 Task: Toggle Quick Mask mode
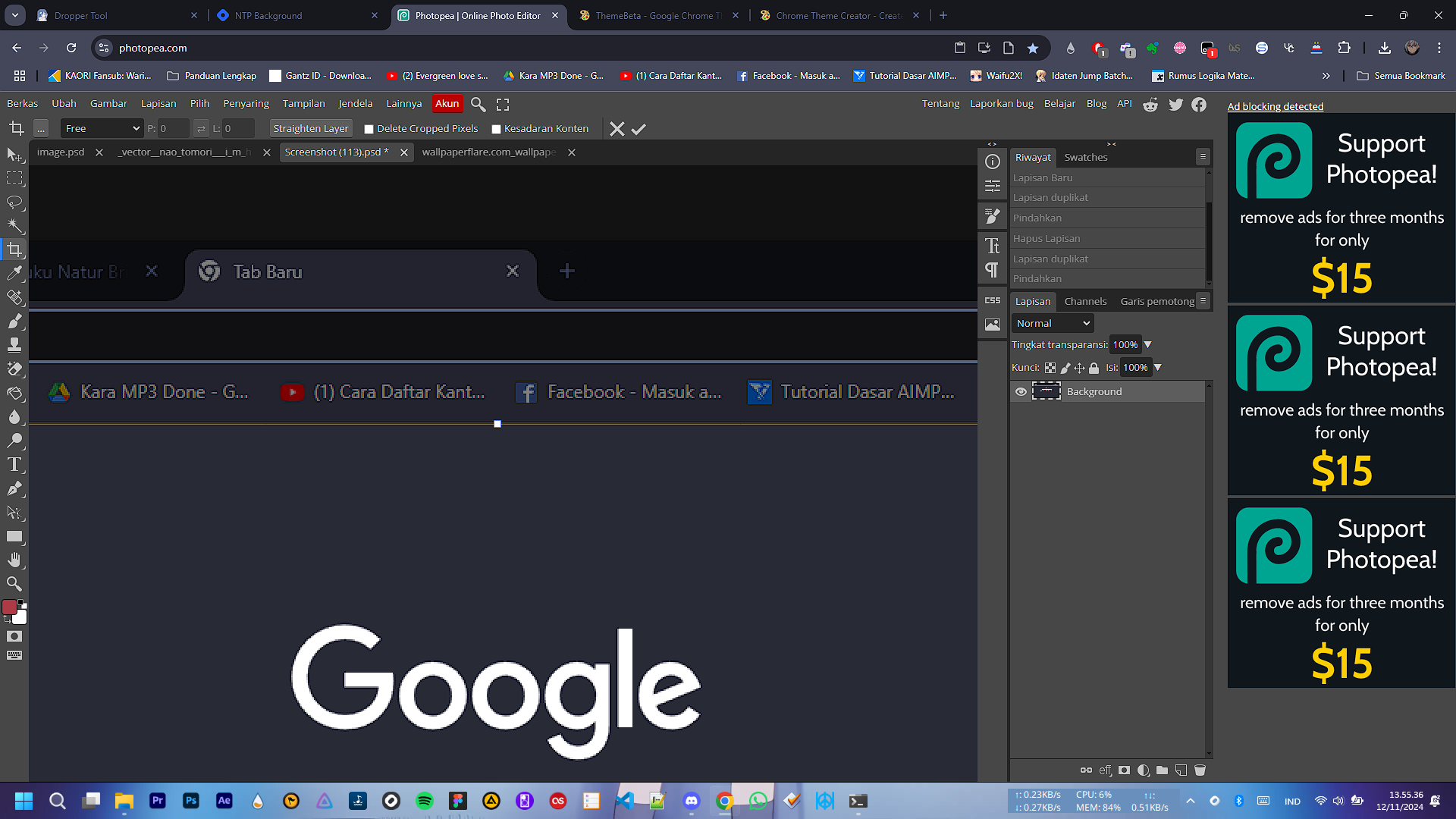[x=14, y=636]
